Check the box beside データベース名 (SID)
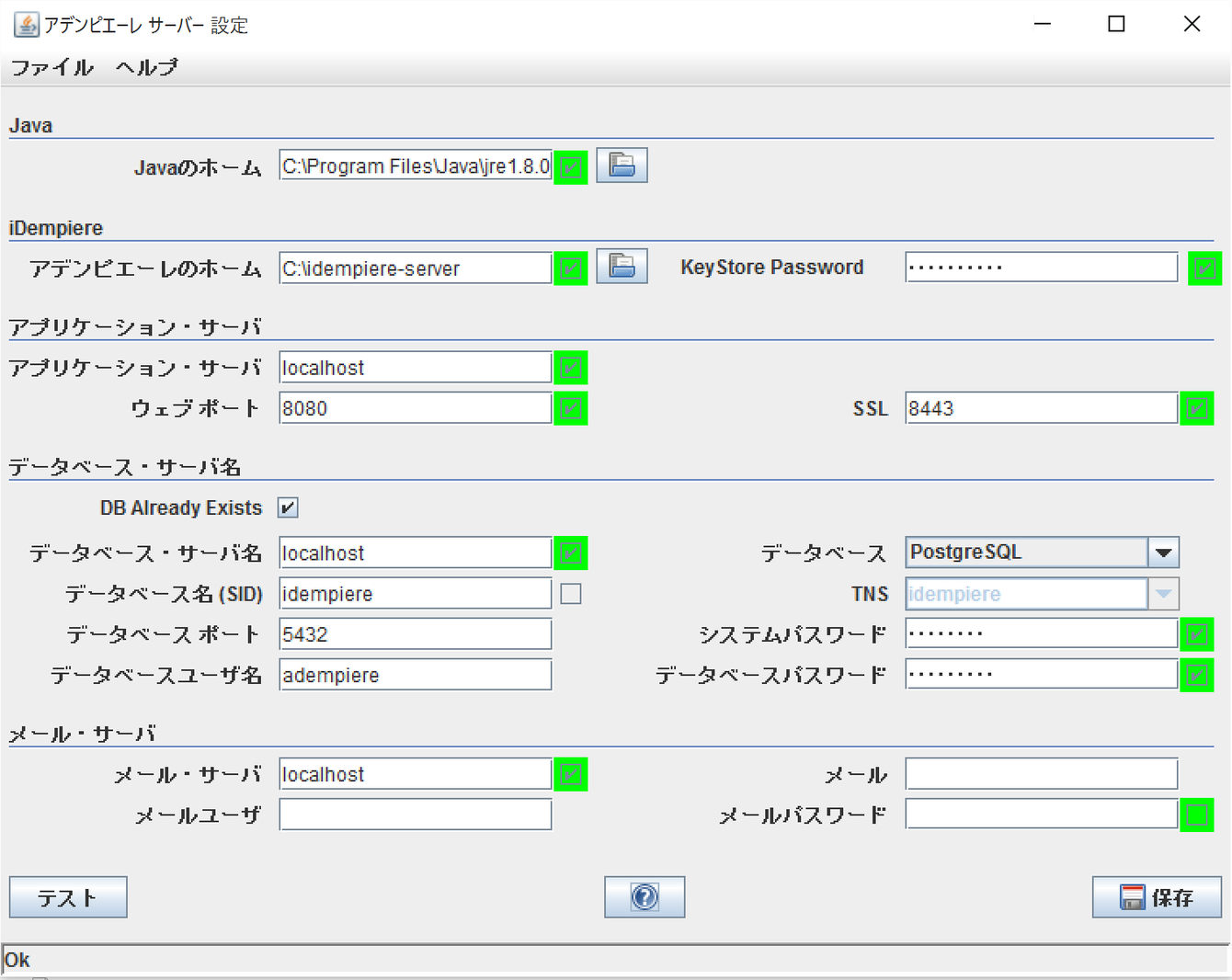Screen dimensions: 1232x980 click(x=570, y=594)
